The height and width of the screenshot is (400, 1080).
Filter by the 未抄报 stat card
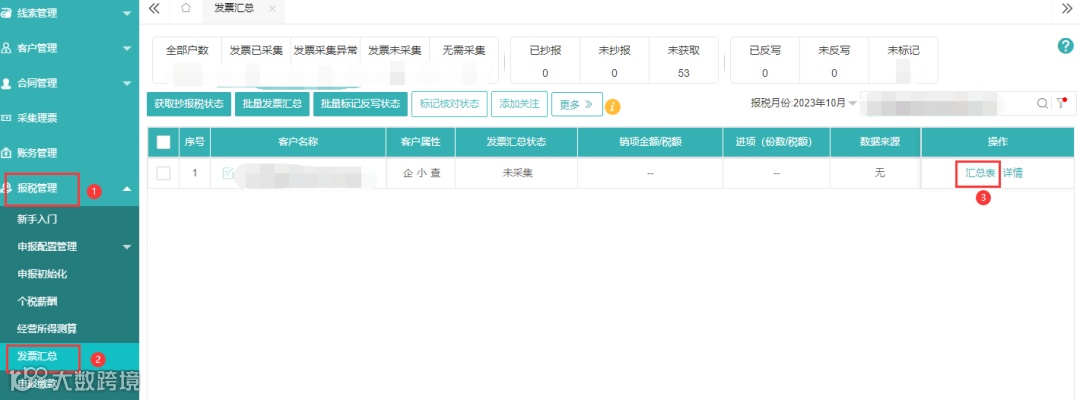(x=614, y=61)
